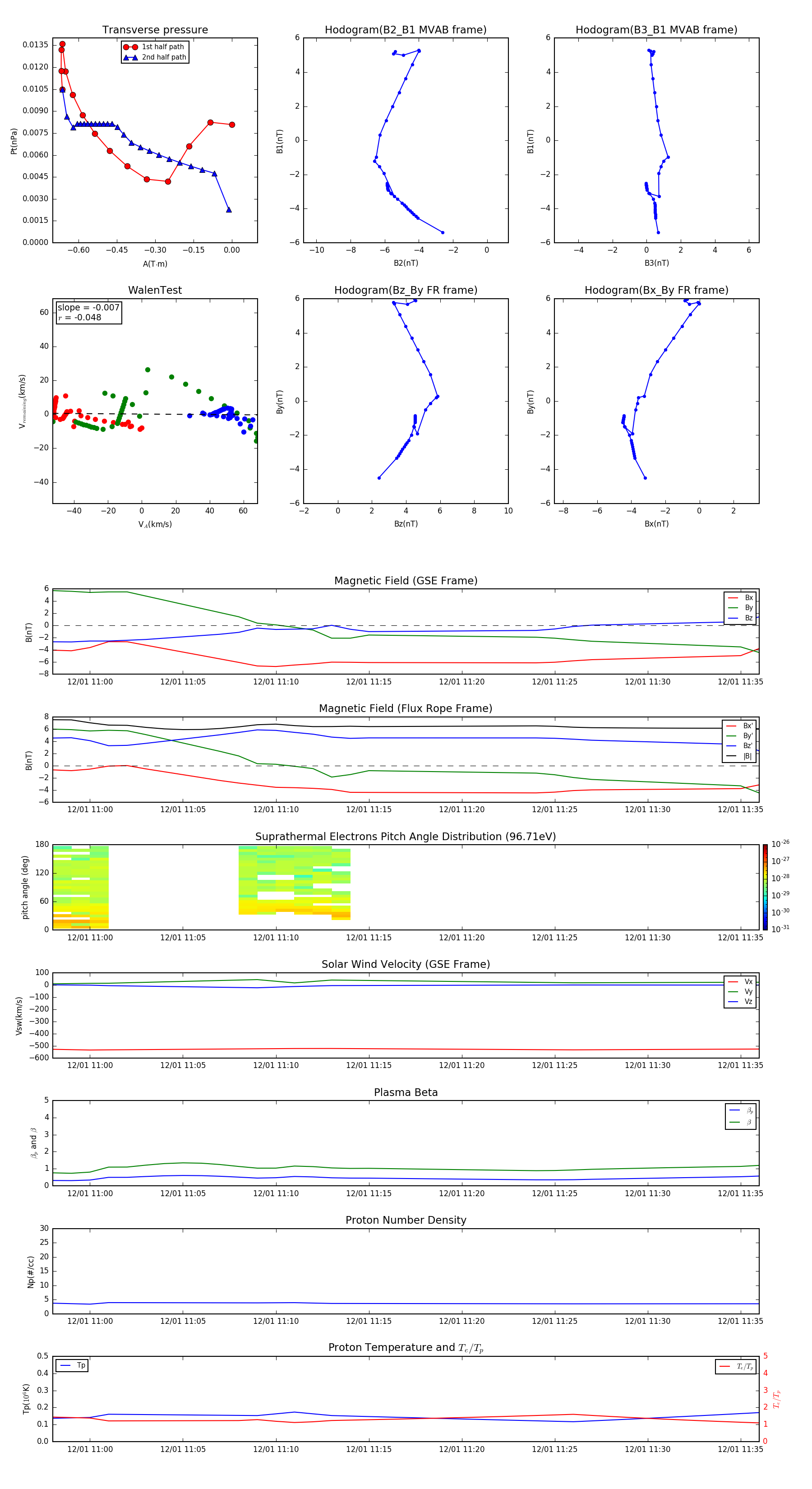The height and width of the screenshot is (1489, 812).
Task: Click the 10^-26 colorbar label
Action: point(780,844)
